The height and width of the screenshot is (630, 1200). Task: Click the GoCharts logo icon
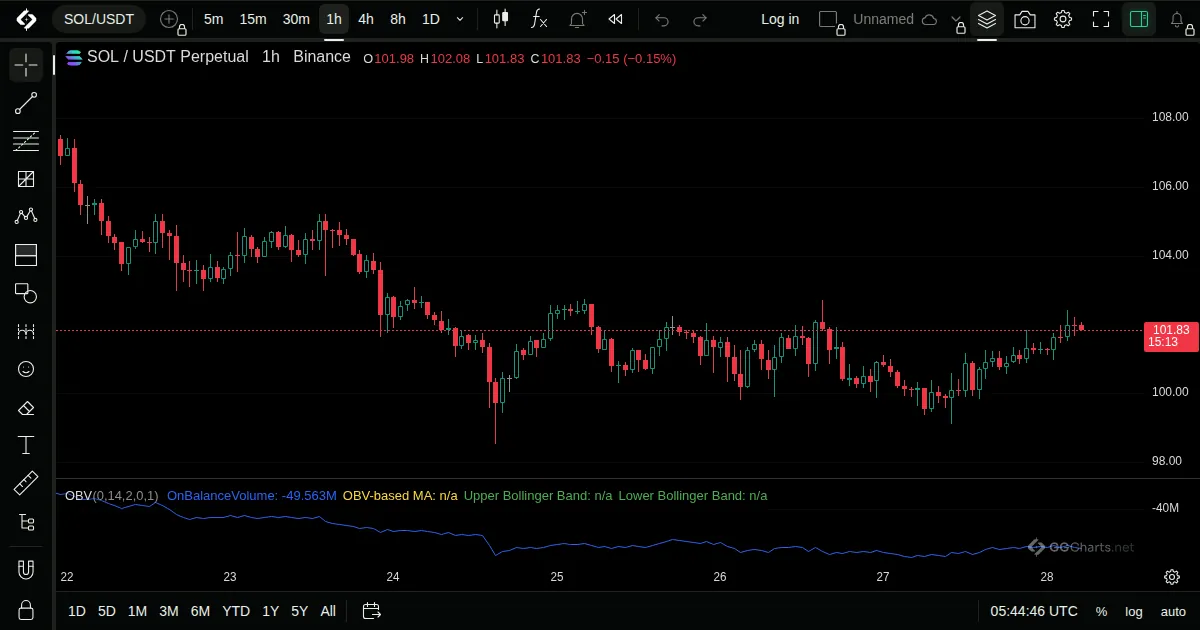coord(26,19)
